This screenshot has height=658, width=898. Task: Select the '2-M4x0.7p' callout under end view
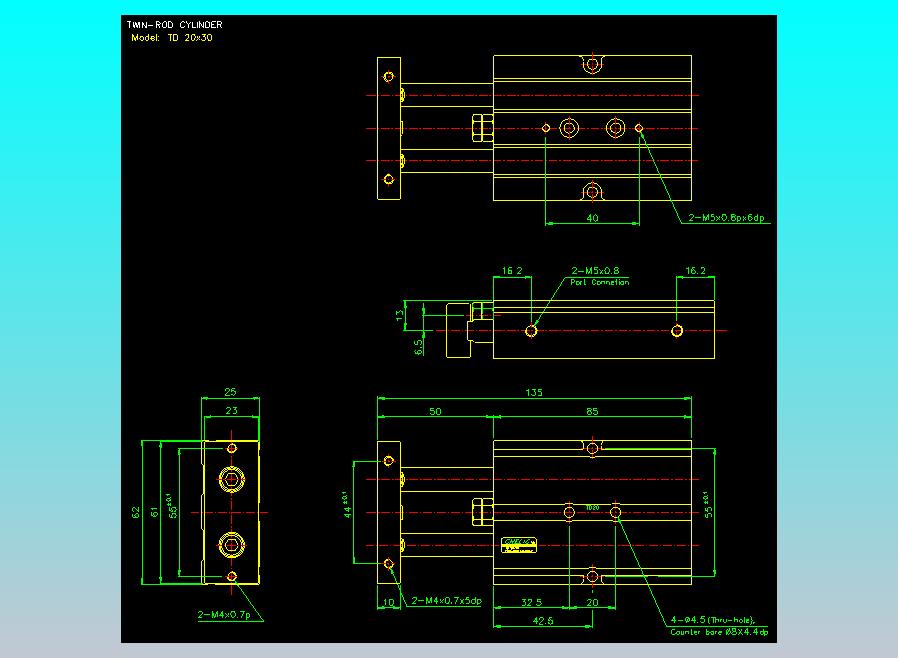pyautogui.click(x=224, y=614)
